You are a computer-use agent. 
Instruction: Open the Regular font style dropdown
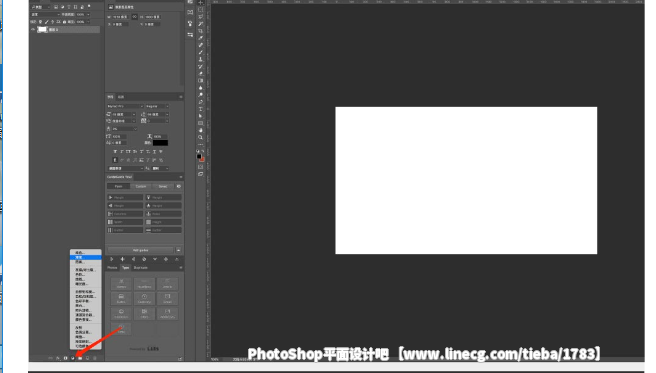point(157,106)
